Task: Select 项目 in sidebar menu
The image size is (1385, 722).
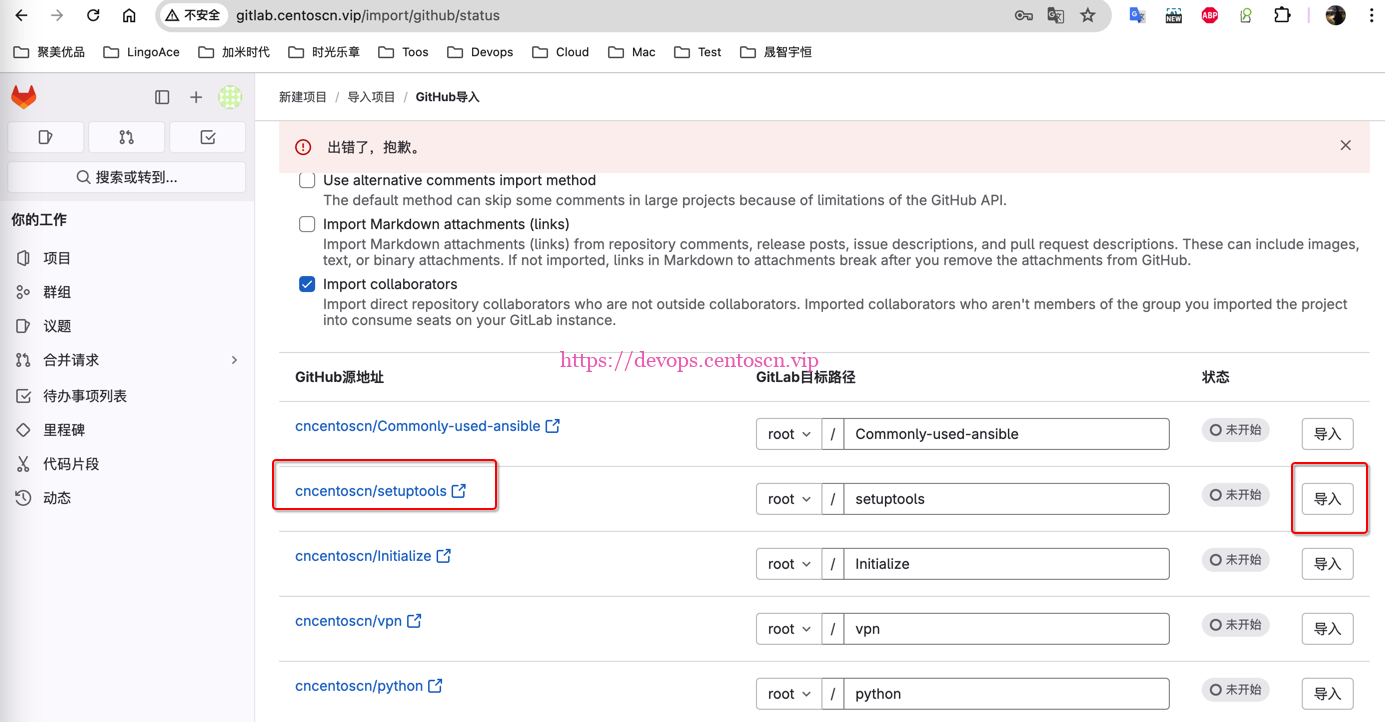Action: coord(57,258)
